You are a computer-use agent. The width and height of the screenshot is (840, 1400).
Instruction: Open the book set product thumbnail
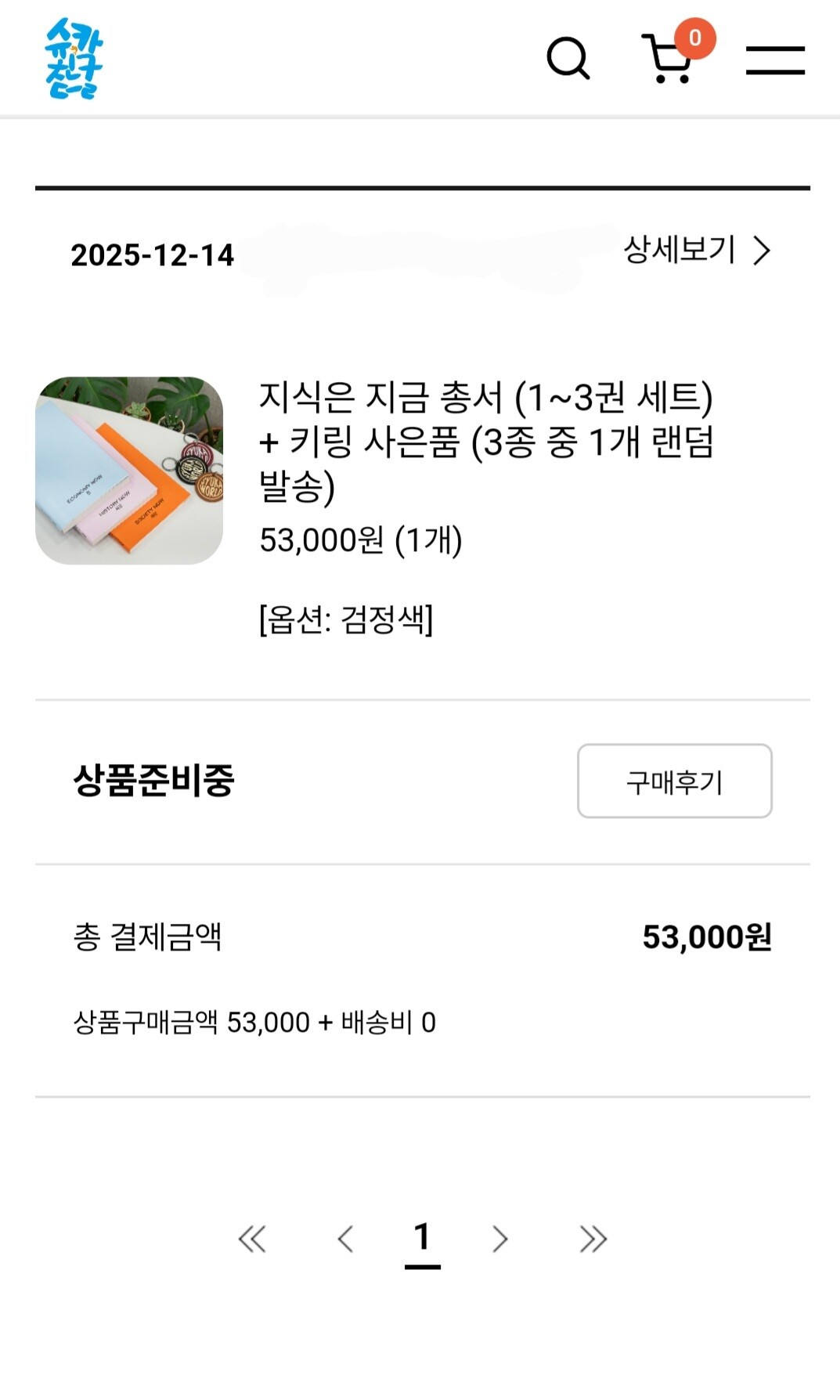[129, 471]
